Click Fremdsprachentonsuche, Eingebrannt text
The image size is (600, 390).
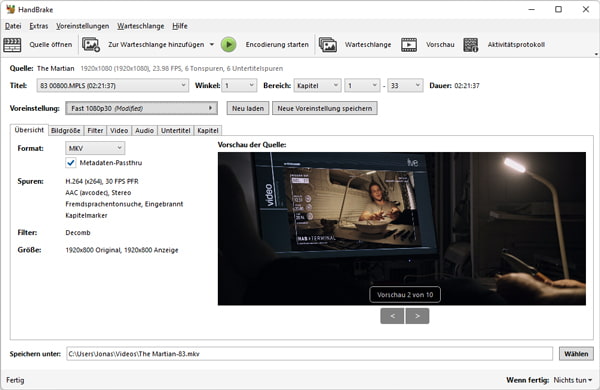tap(124, 204)
